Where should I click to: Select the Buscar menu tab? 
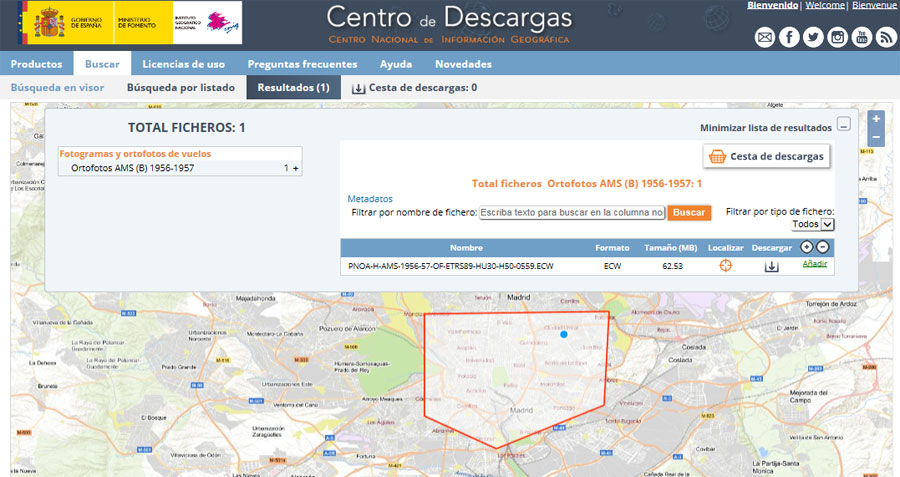point(102,64)
